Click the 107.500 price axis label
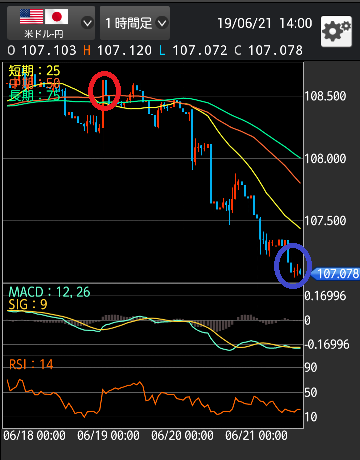The height and width of the screenshot is (460, 360). pos(325,220)
